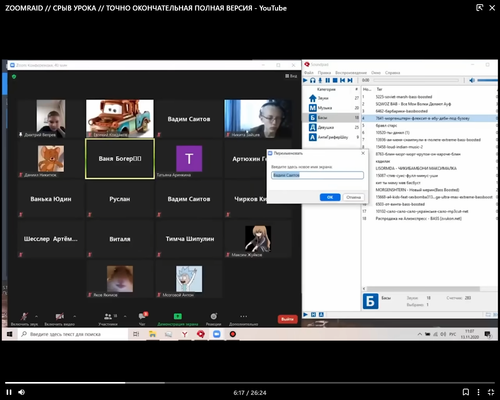Click the purple T avatar participant tile

[x=189, y=159]
